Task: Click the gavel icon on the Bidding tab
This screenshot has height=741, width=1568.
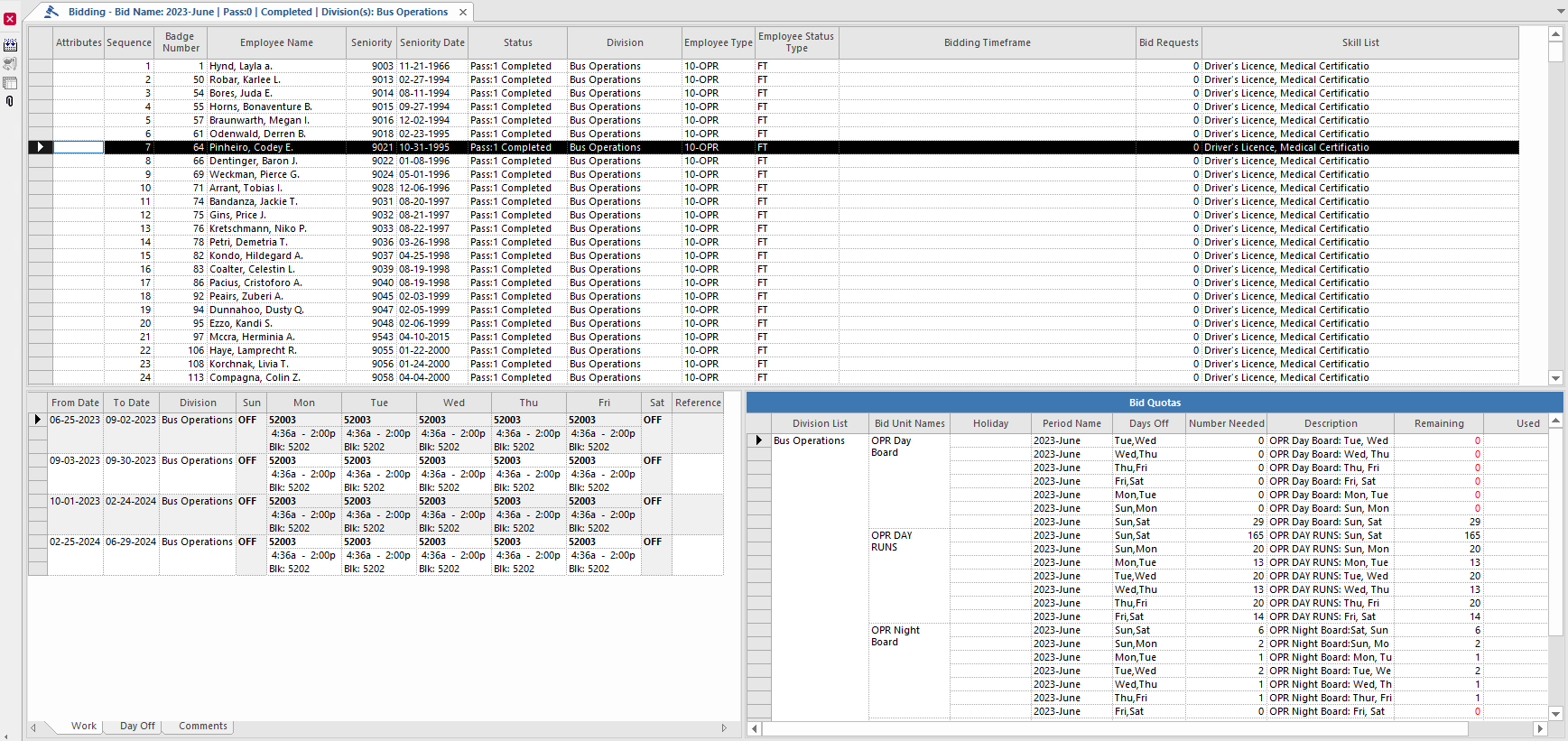Action: coord(51,12)
